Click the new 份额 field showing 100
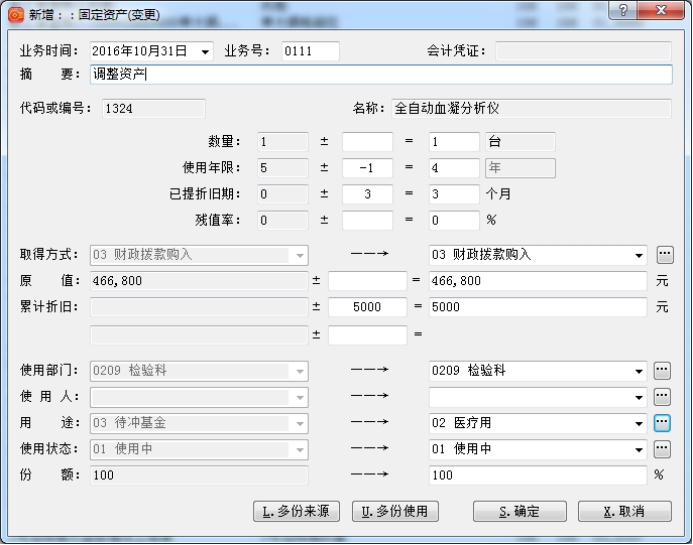This screenshot has height=545, width=693. [538, 476]
